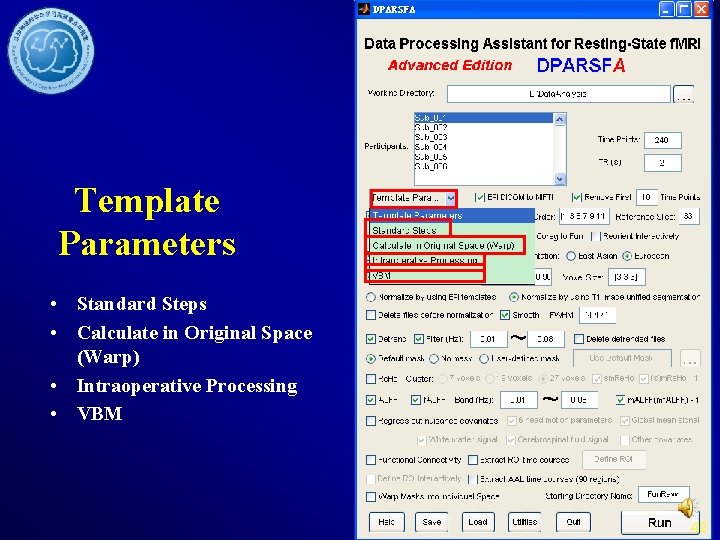720x540 pixels.
Task: Select Calculate in Original Space (Warp)
Action: point(443,245)
